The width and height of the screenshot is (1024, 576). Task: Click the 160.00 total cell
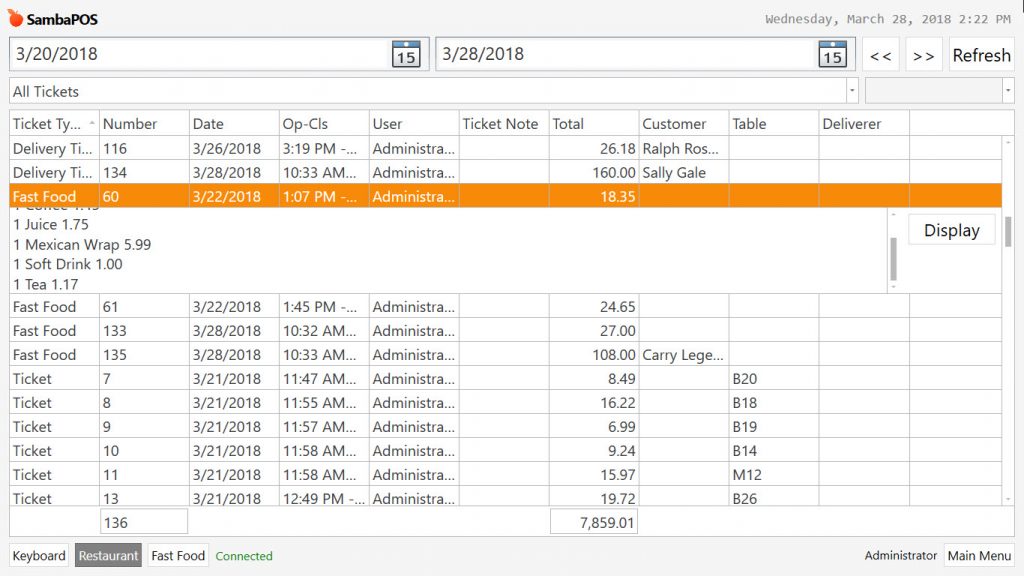tap(594, 172)
